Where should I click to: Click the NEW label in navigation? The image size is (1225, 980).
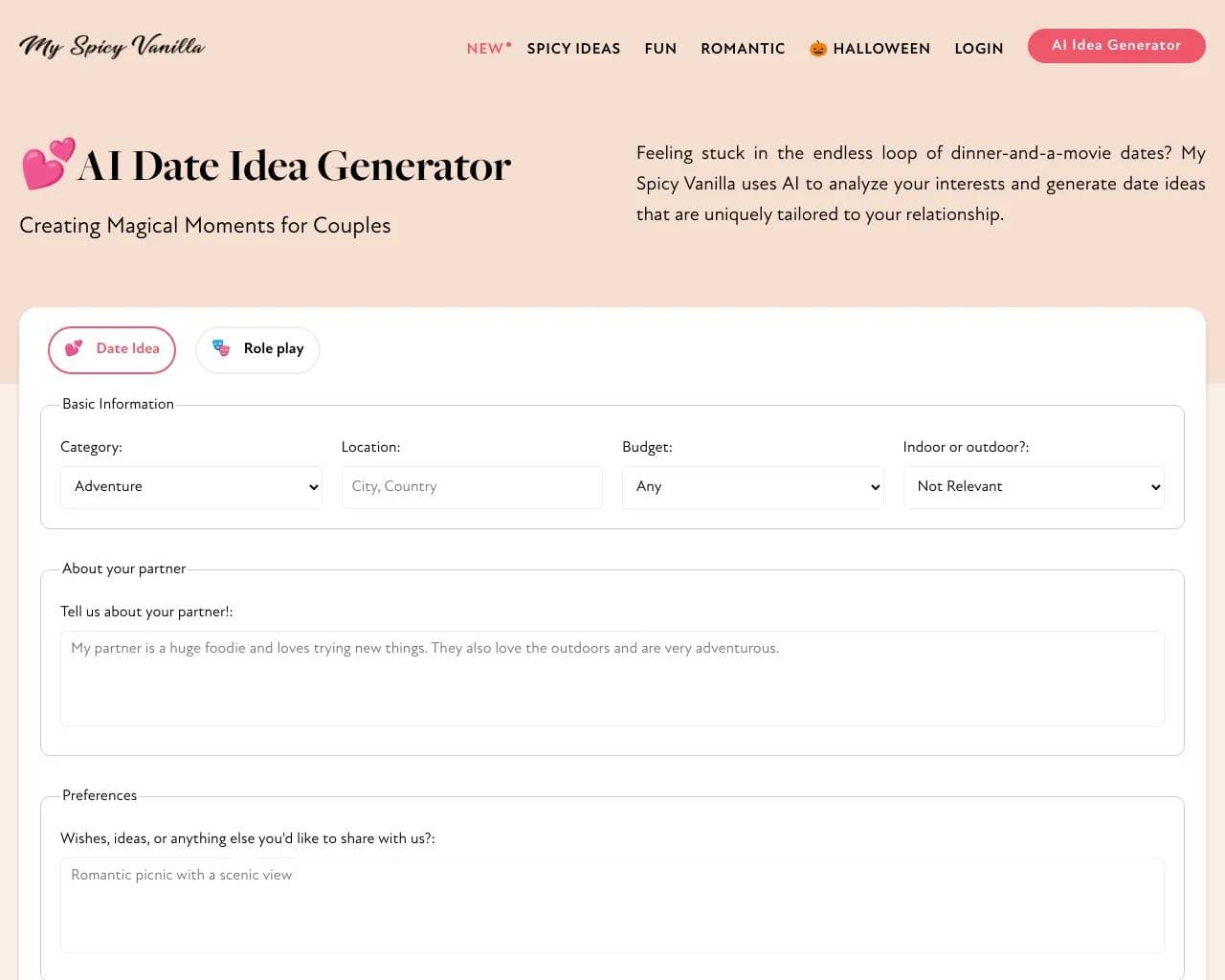pos(485,49)
